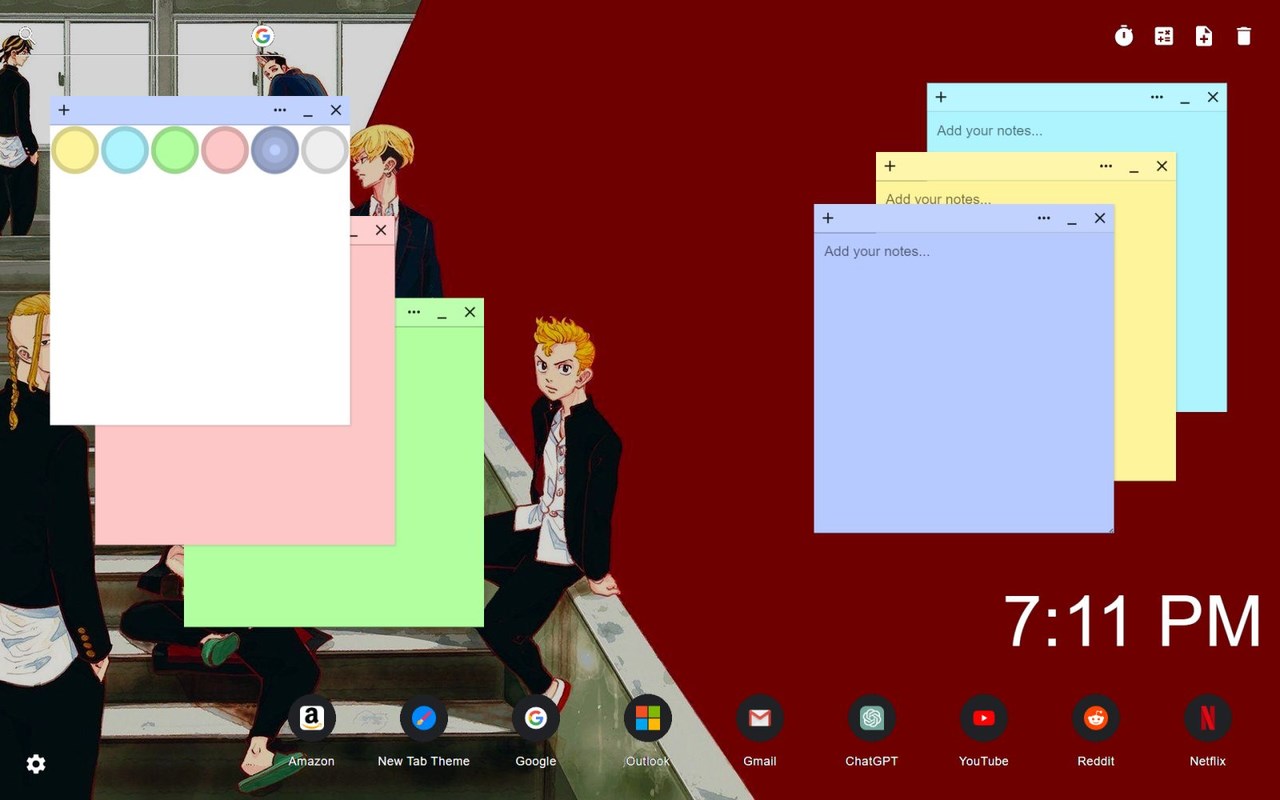Viewport: 1280px width, 800px height.
Task: Click the 7:11 PM clock
Action: click(1133, 621)
